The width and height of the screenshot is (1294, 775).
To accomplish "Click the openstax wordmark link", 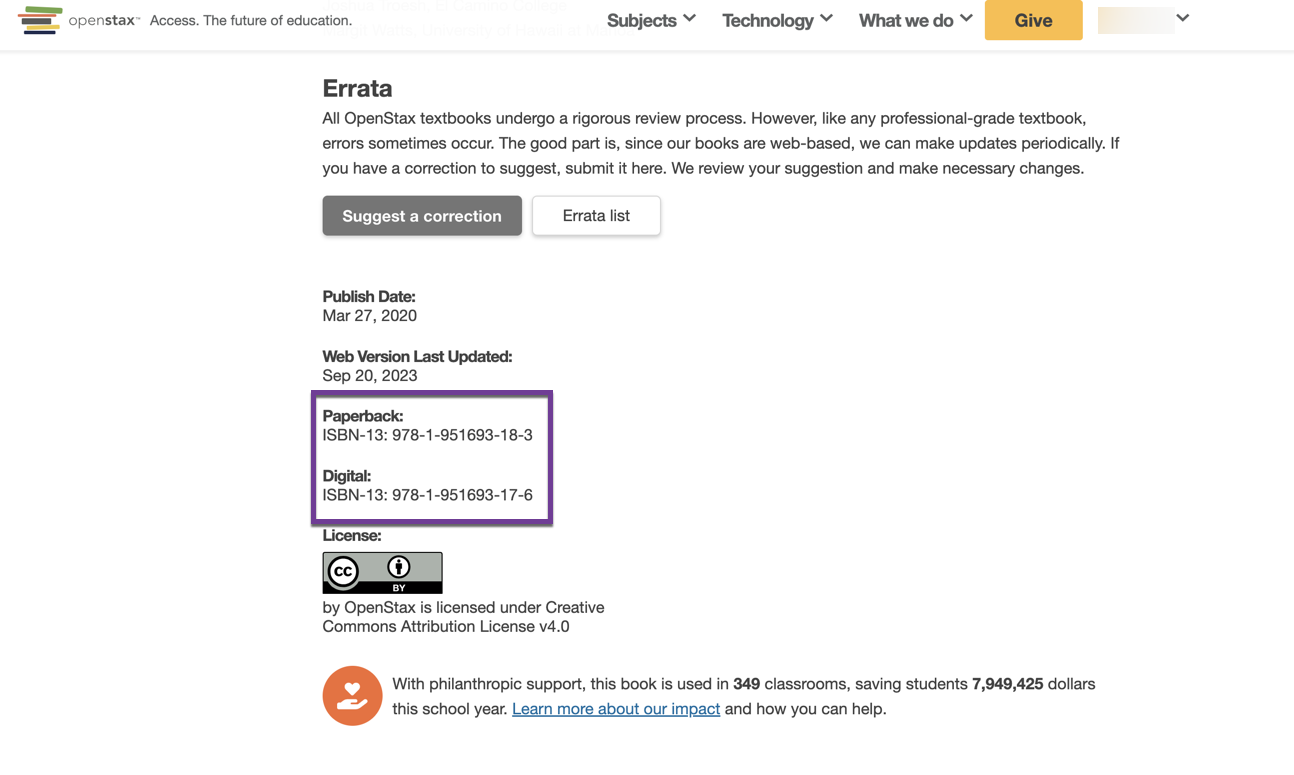I will (x=103, y=19).
